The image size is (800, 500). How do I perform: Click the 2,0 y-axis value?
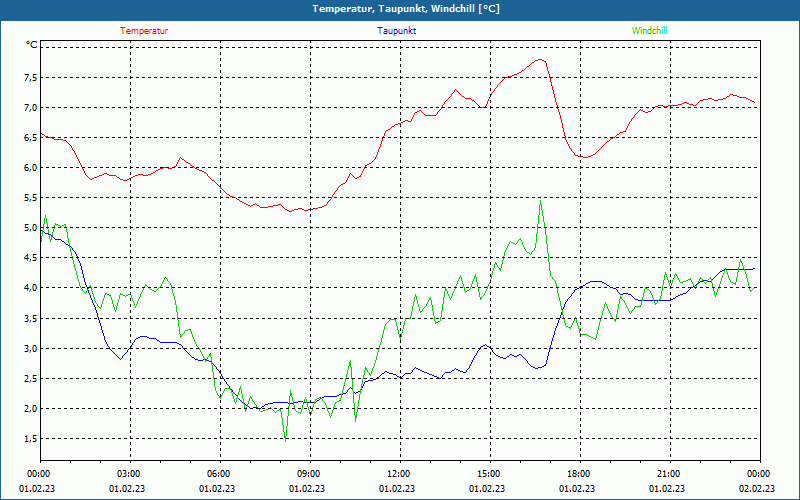tap(31, 409)
